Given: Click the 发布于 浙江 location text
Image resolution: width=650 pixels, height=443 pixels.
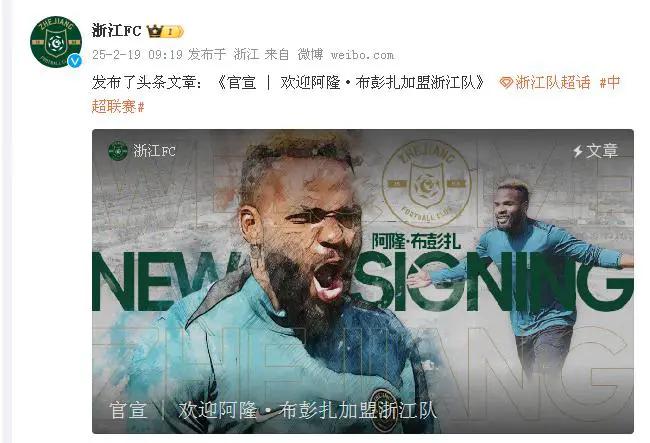Looking at the screenshot, I should pos(223,55).
